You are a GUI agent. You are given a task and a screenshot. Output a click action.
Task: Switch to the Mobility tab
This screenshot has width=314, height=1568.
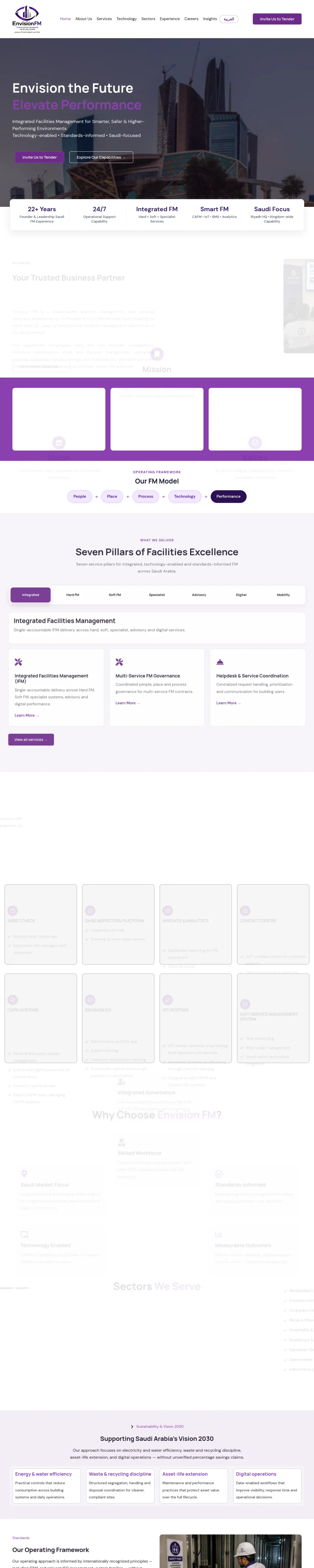click(x=284, y=595)
